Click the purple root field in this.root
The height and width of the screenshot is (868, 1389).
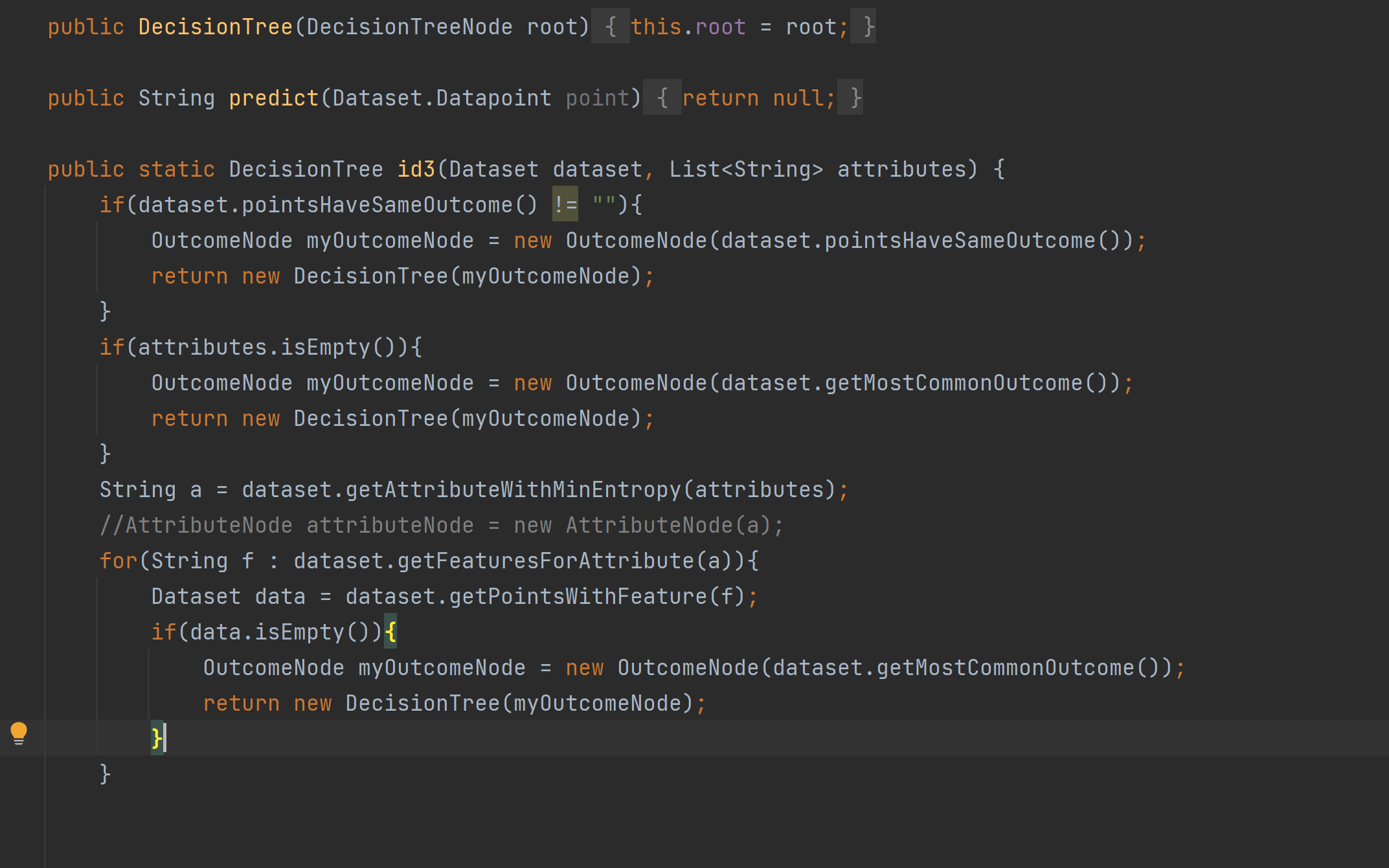720,27
